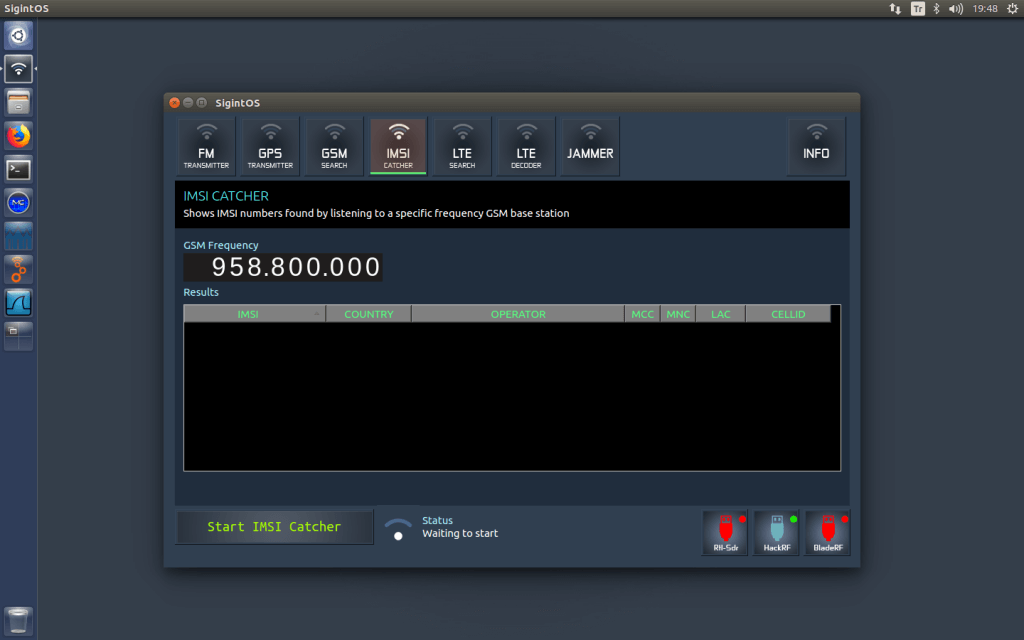Open the Terminal from the dock
Viewport: 1024px width, 640px height.
pyautogui.click(x=18, y=170)
